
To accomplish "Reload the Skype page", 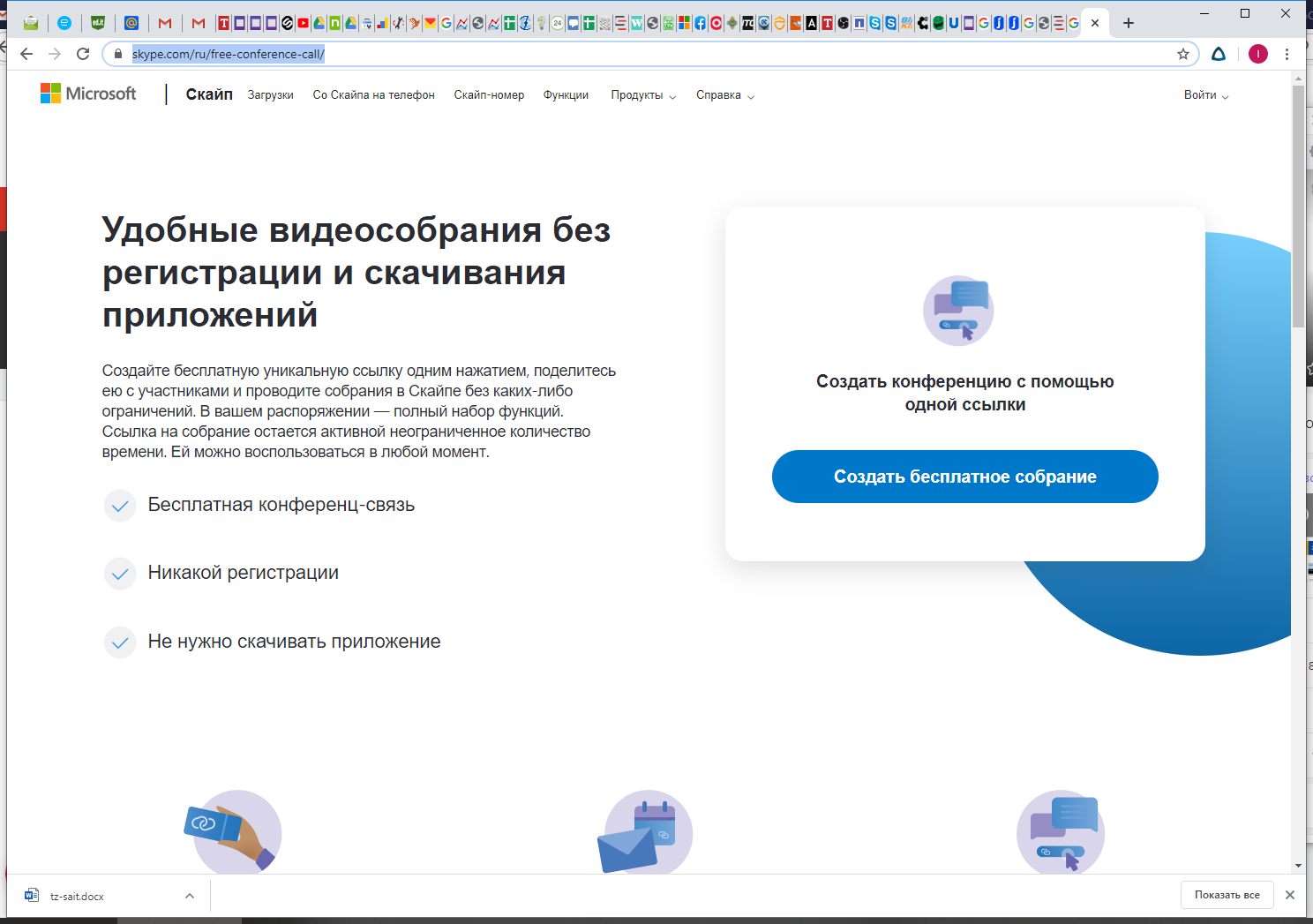I will coord(83,54).
